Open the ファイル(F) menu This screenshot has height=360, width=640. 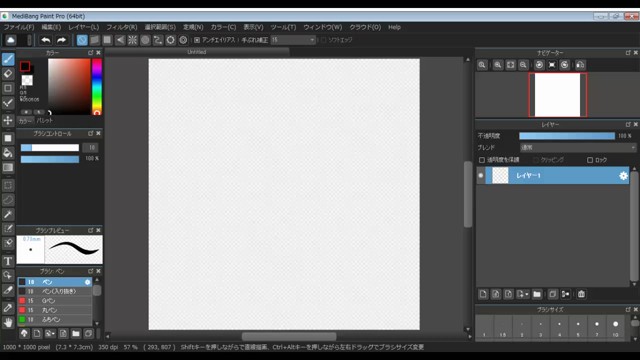[x=19, y=27]
